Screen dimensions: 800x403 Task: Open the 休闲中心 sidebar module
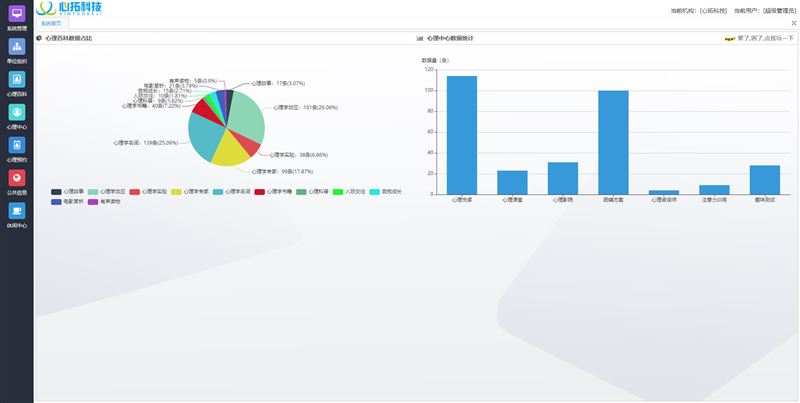click(x=16, y=212)
